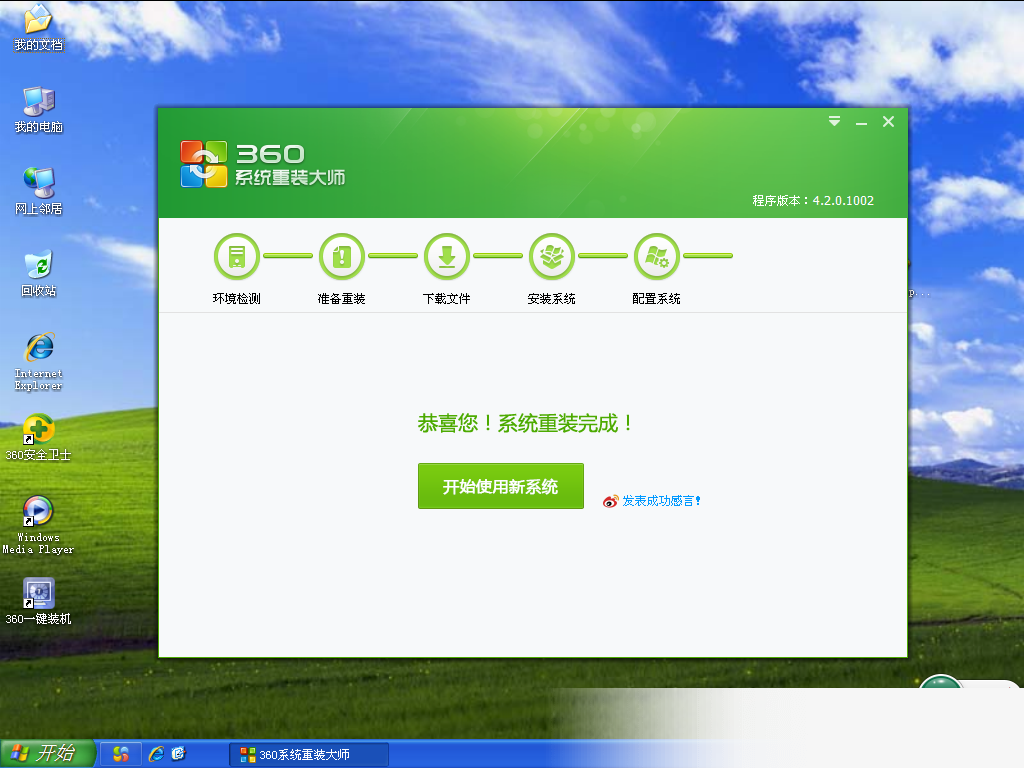This screenshot has width=1024, height=768.
Task: Click the 安装系统 step label
Action: (552, 298)
